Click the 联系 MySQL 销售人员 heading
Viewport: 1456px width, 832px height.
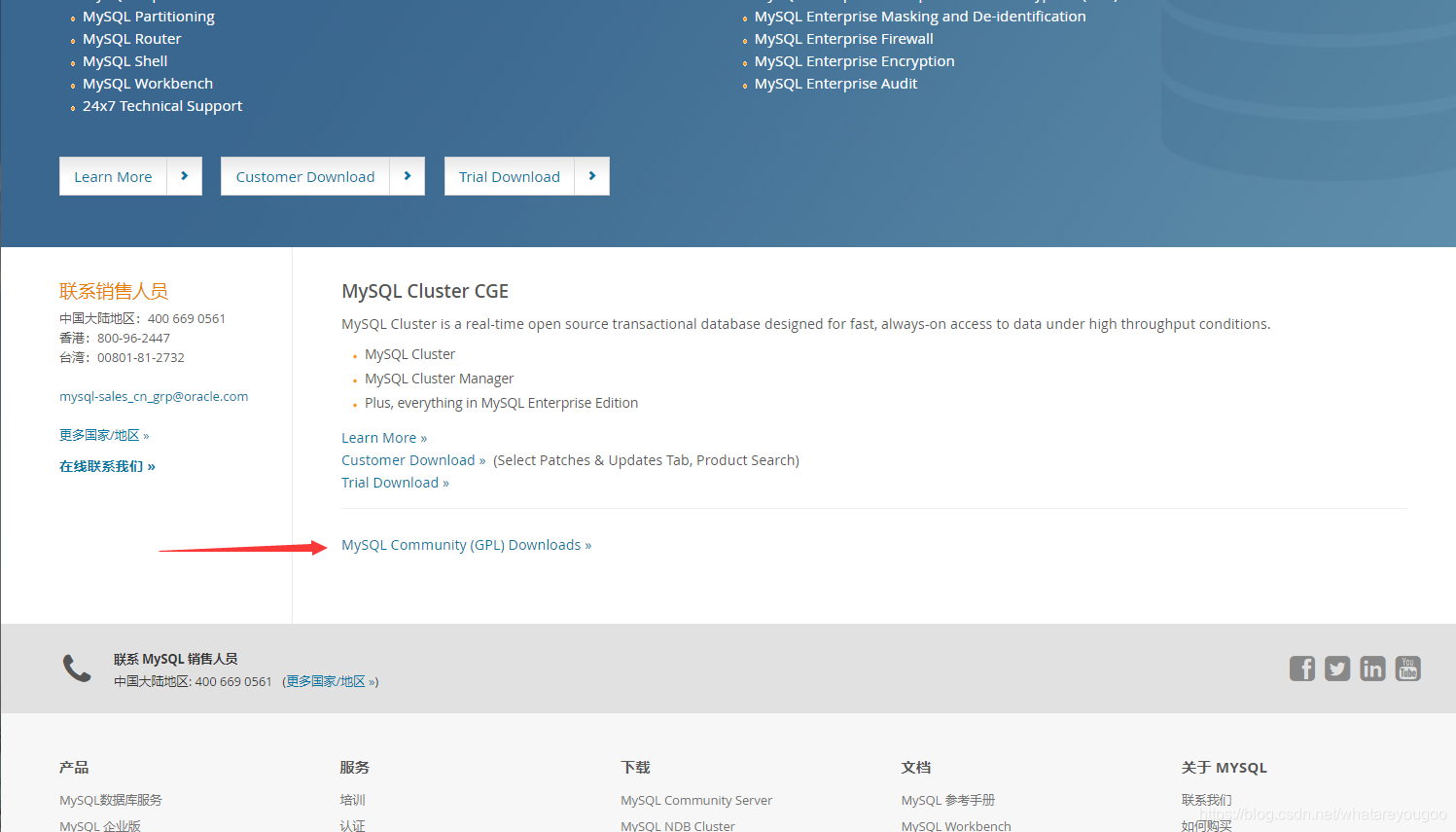(176, 659)
